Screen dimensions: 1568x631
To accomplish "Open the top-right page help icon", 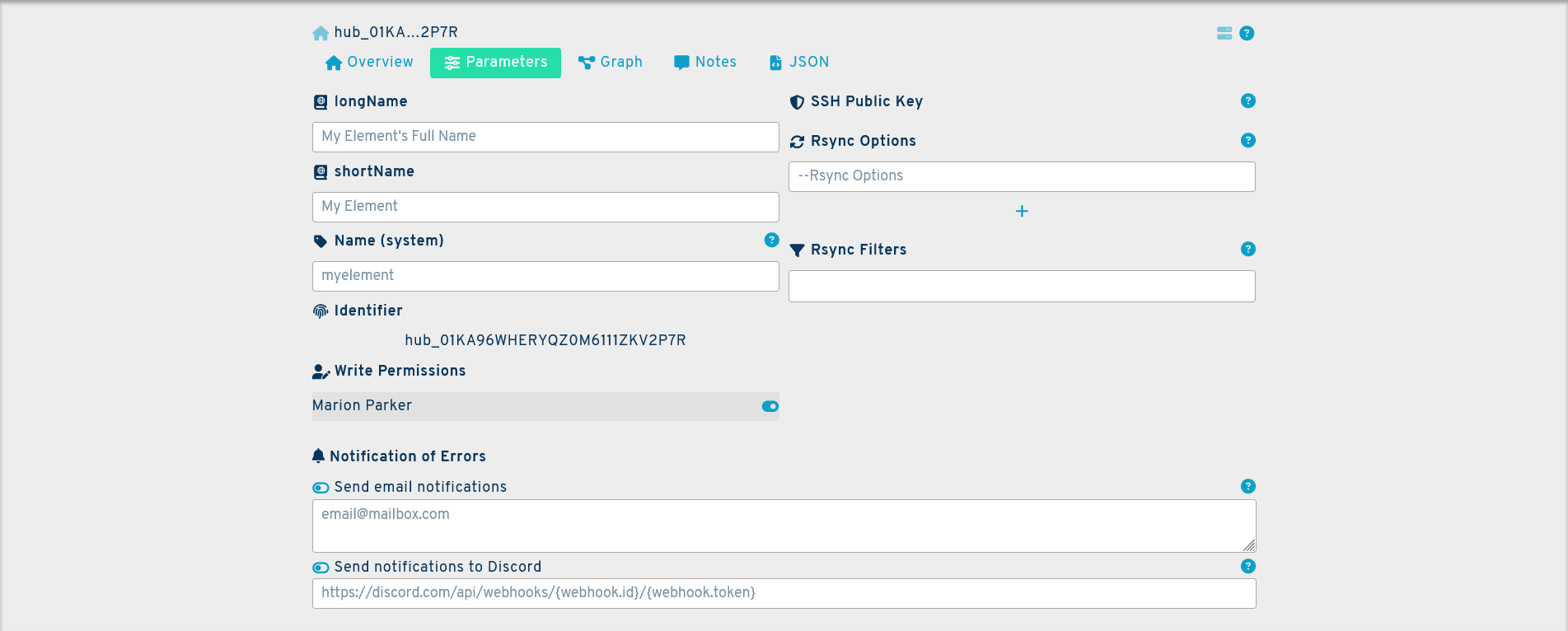I will point(1247,33).
